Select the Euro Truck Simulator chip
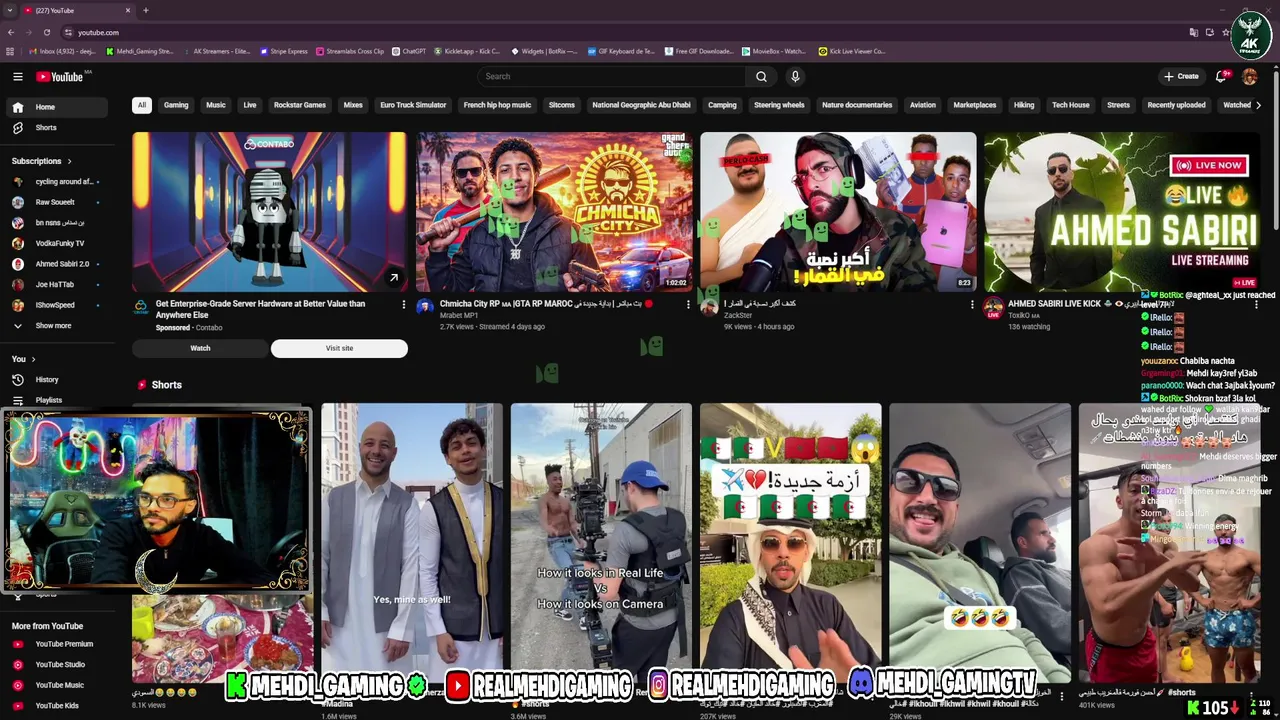The height and width of the screenshot is (720, 1280). pos(413,105)
